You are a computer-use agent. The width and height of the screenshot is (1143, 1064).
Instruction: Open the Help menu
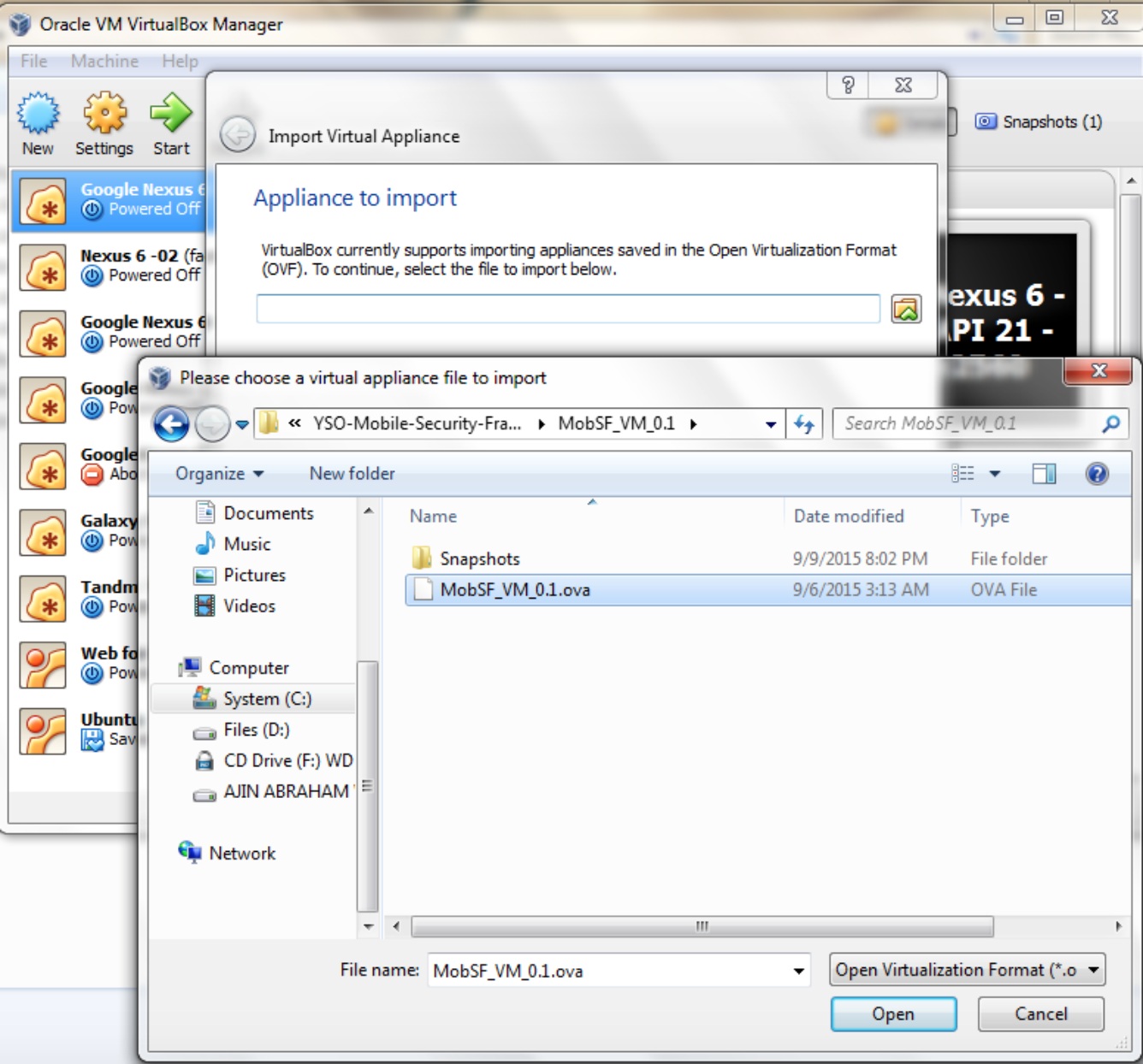(x=180, y=61)
